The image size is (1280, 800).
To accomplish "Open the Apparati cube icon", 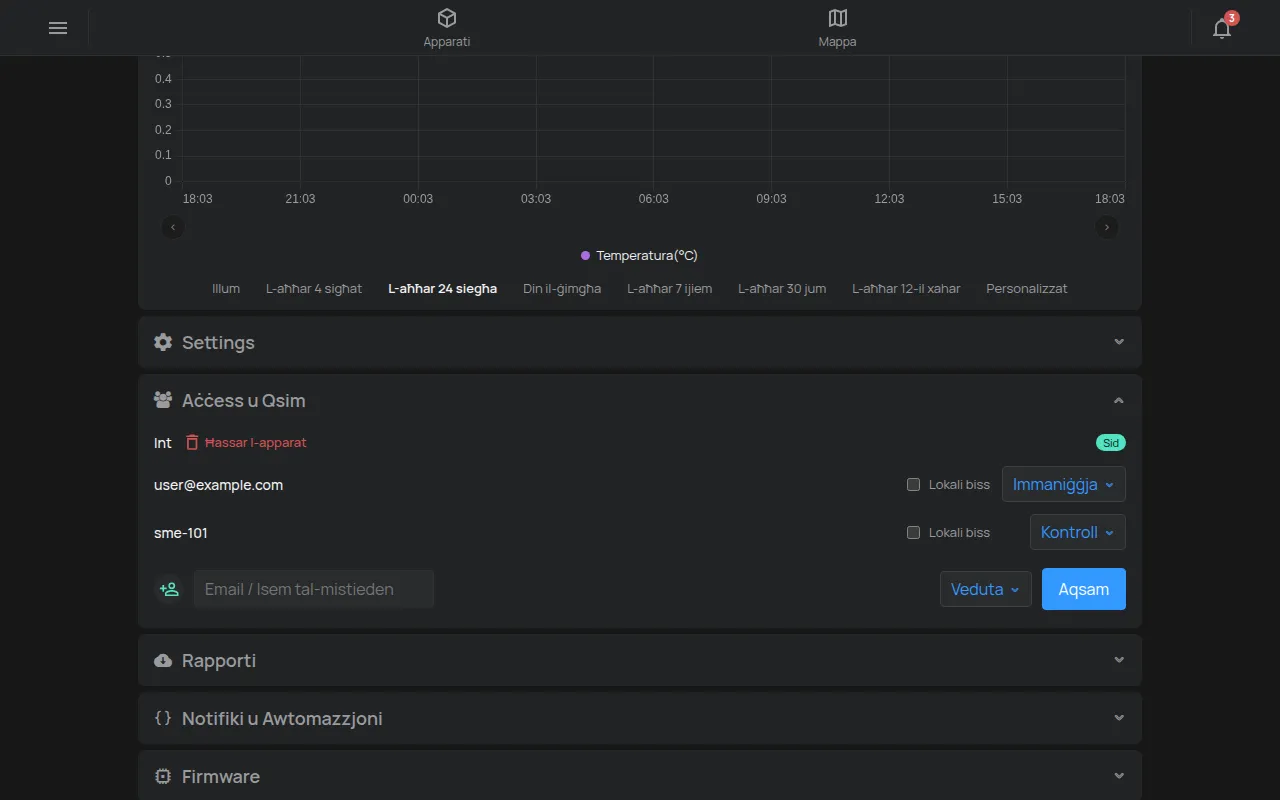I will tap(447, 18).
